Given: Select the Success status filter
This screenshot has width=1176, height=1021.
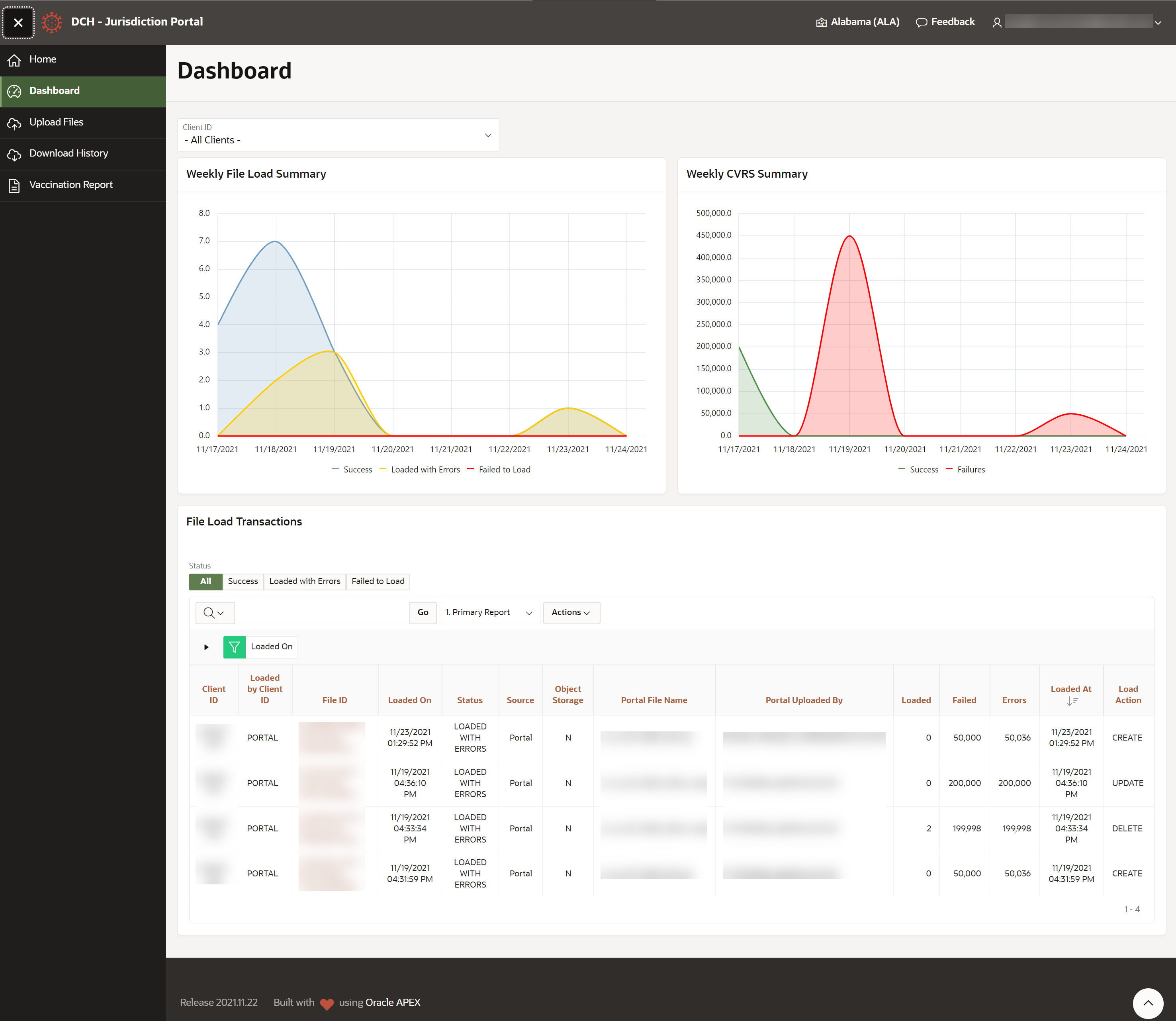Looking at the screenshot, I should [x=243, y=581].
